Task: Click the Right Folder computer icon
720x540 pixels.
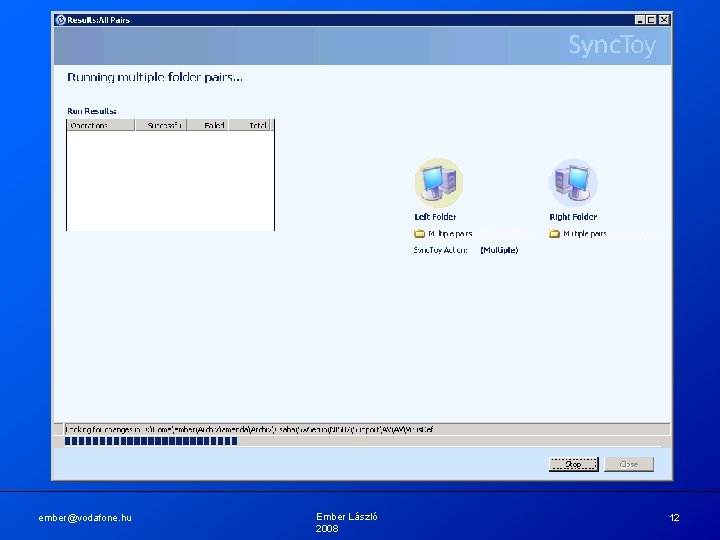Action: pyautogui.click(x=573, y=183)
